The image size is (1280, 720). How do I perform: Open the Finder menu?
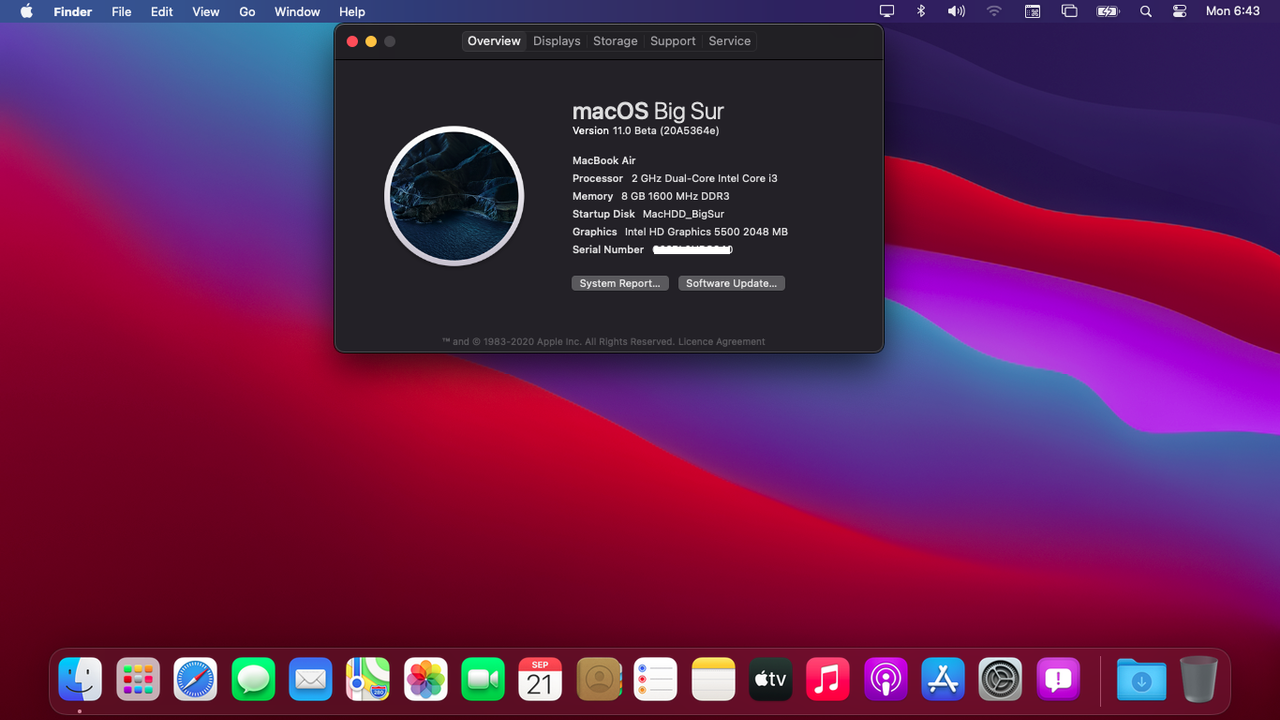(73, 11)
